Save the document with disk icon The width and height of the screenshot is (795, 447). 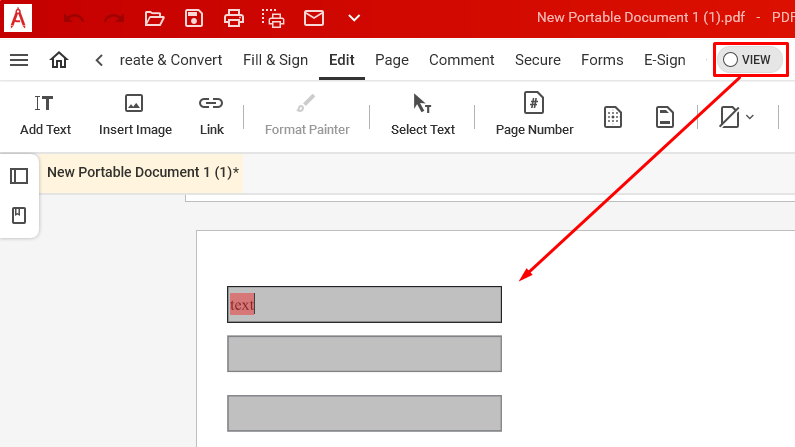tap(194, 19)
